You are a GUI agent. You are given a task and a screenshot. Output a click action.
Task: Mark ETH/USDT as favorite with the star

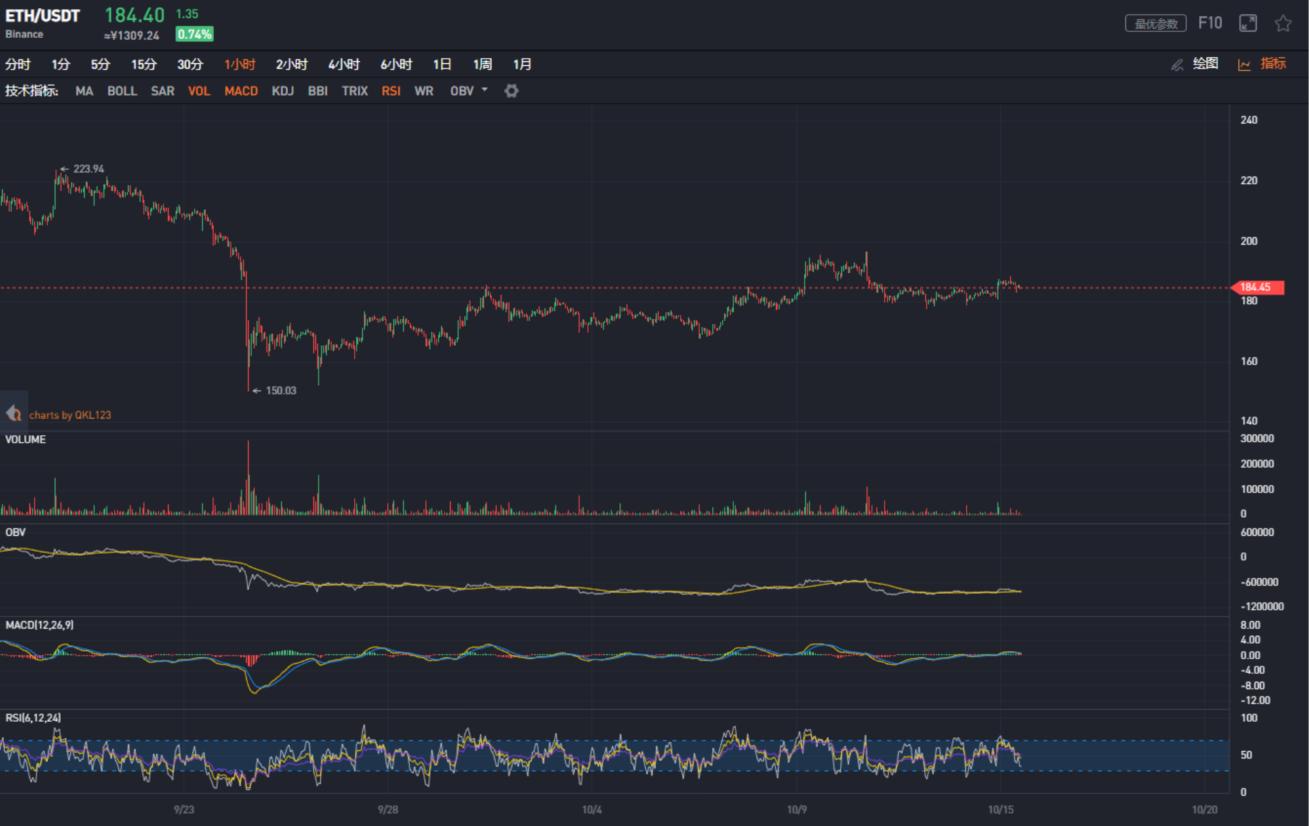1283,22
